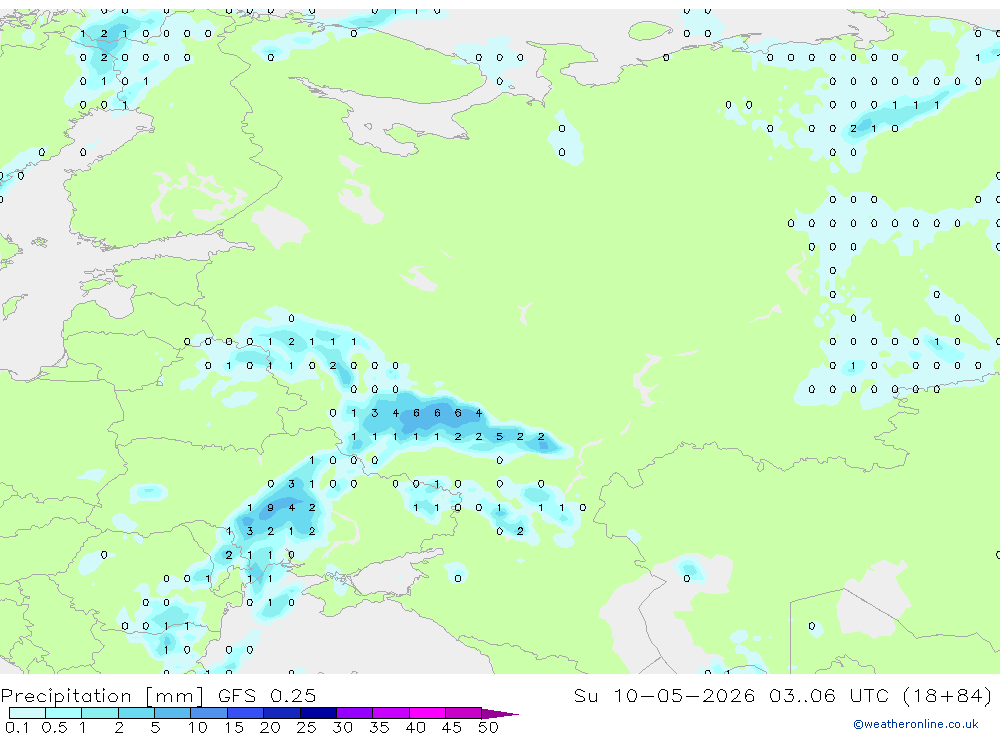The image size is (1000, 733).
Task: Pick the 35–40 mm violet legend segment
Action: (391, 713)
